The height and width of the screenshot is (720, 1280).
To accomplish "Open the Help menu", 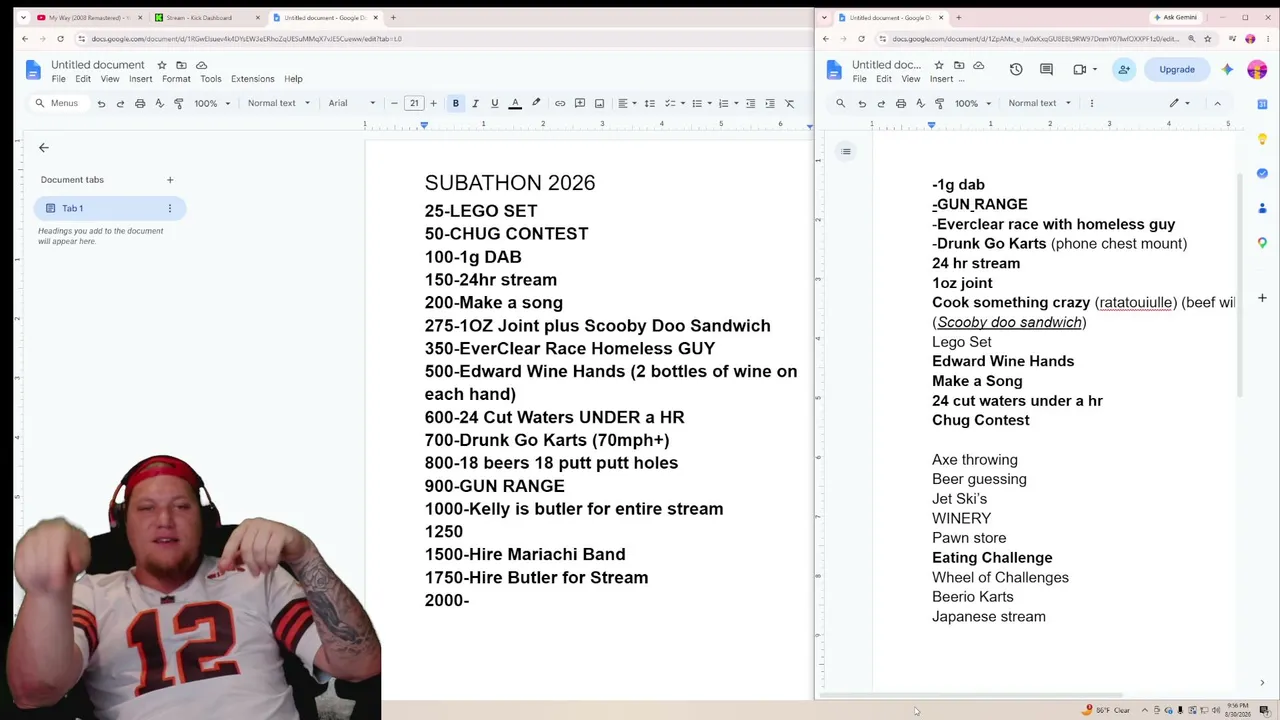I will click(x=293, y=79).
